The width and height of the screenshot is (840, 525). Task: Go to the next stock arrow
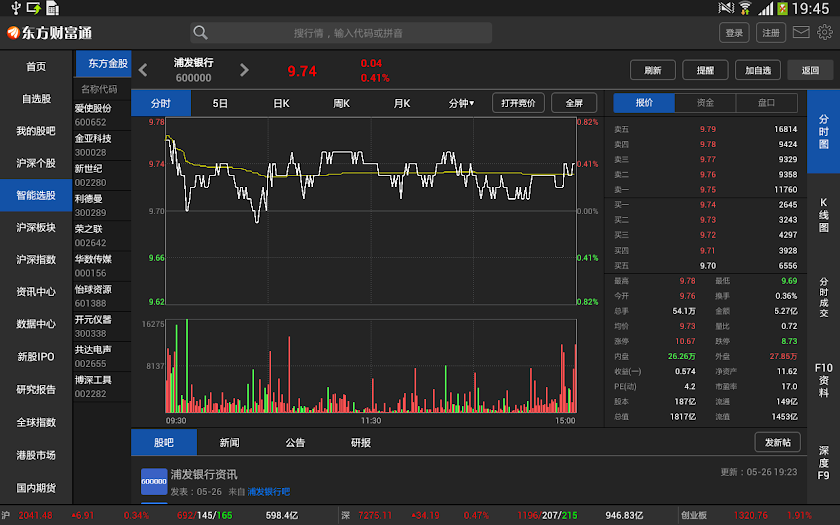[244, 70]
